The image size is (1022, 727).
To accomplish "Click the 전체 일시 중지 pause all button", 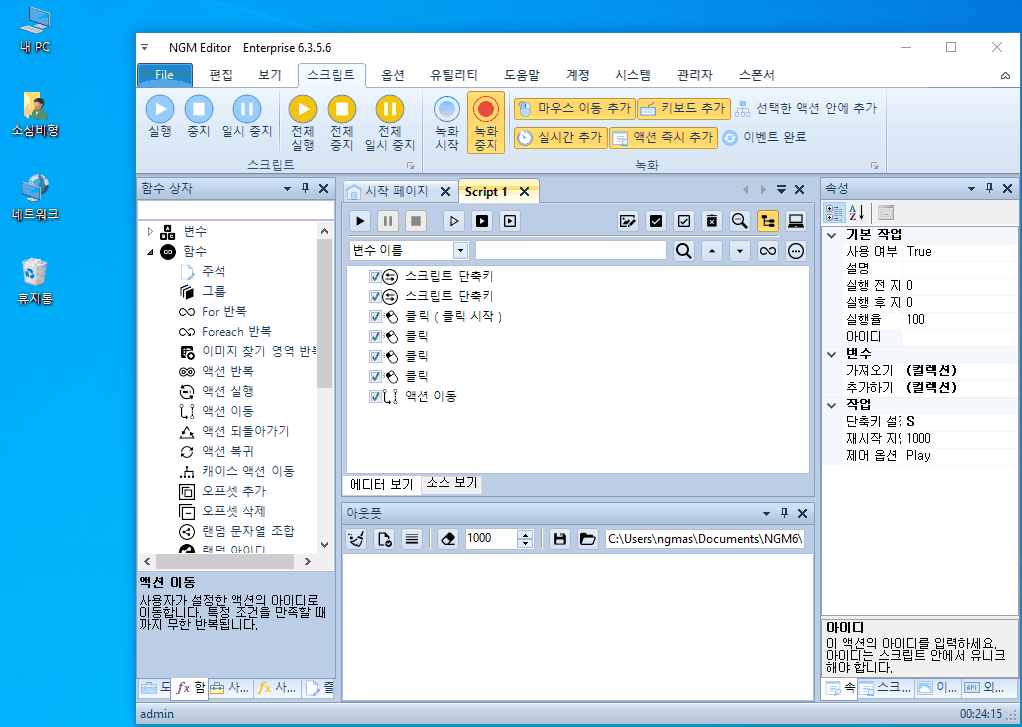I will 390,123.
